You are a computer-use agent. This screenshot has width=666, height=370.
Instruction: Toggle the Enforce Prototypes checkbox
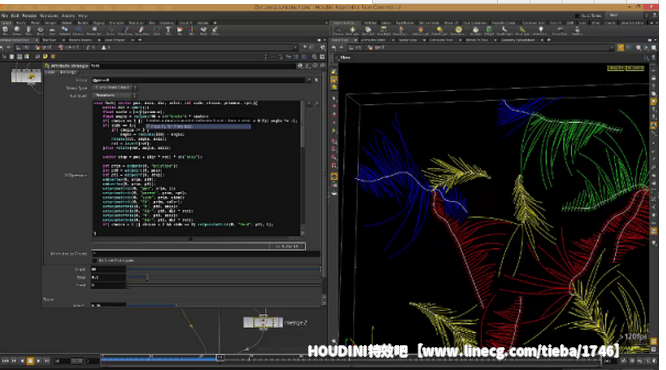point(95,260)
